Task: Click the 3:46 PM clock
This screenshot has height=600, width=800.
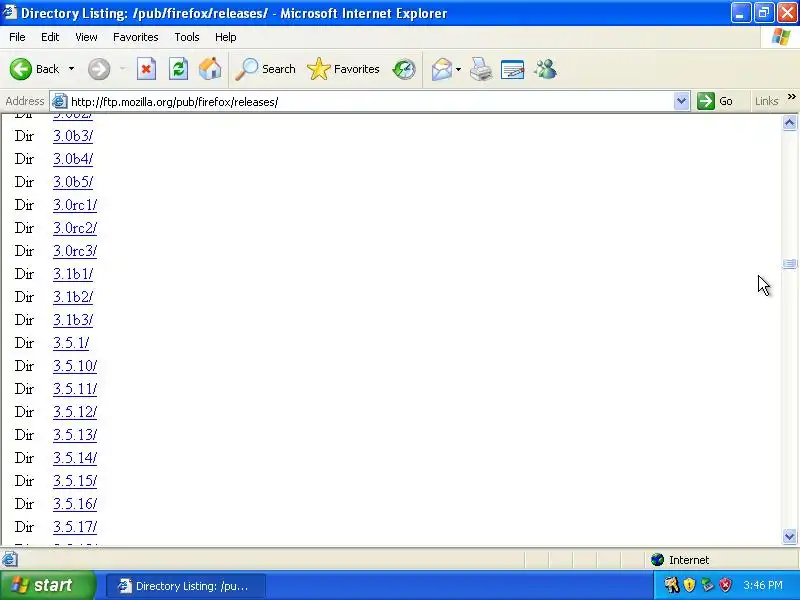Action: point(763,585)
